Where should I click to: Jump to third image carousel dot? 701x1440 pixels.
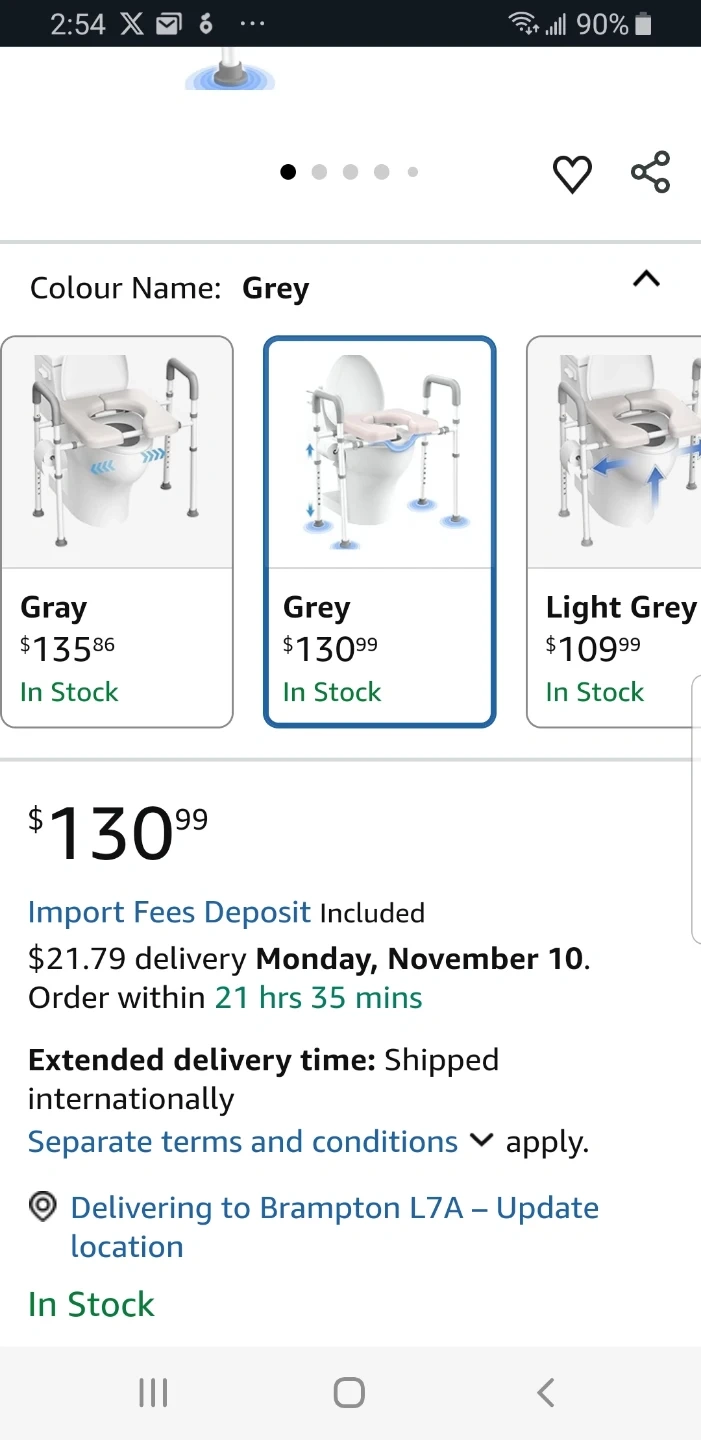[350, 172]
